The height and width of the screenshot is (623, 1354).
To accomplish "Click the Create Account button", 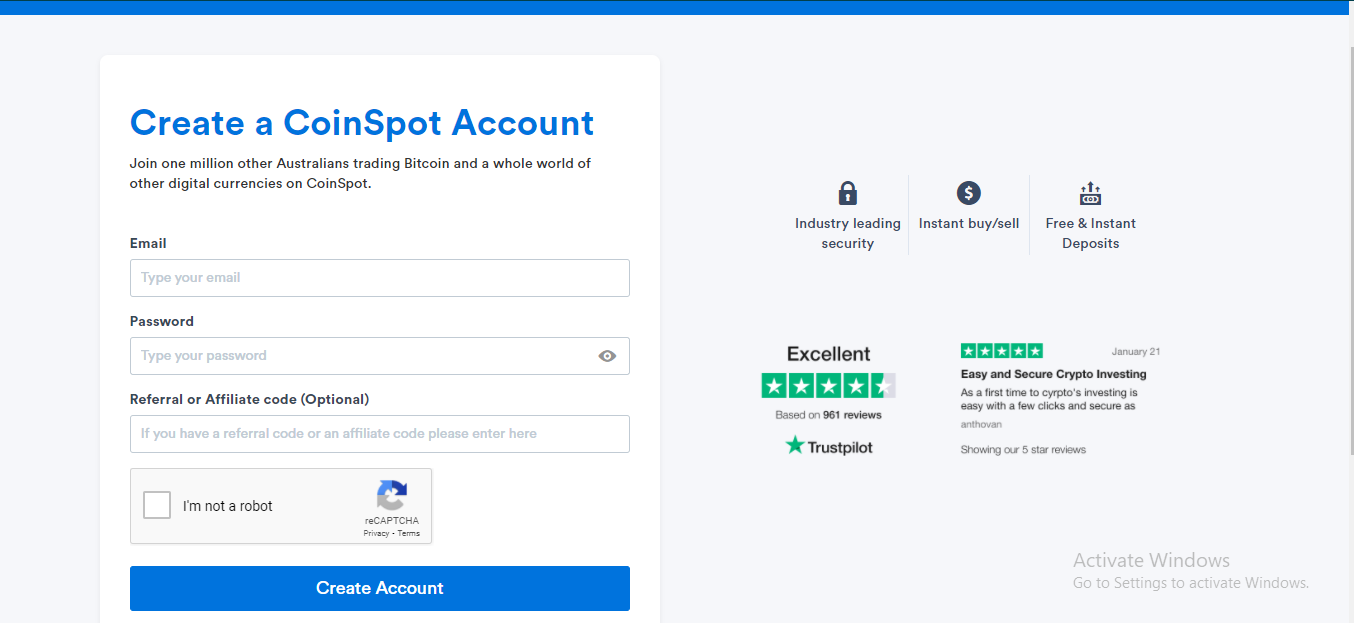I will 380,588.
